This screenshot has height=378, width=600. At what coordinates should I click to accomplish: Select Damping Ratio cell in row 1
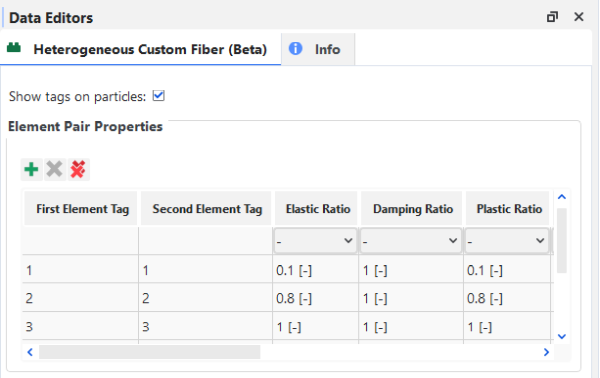pyautogui.click(x=411, y=270)
